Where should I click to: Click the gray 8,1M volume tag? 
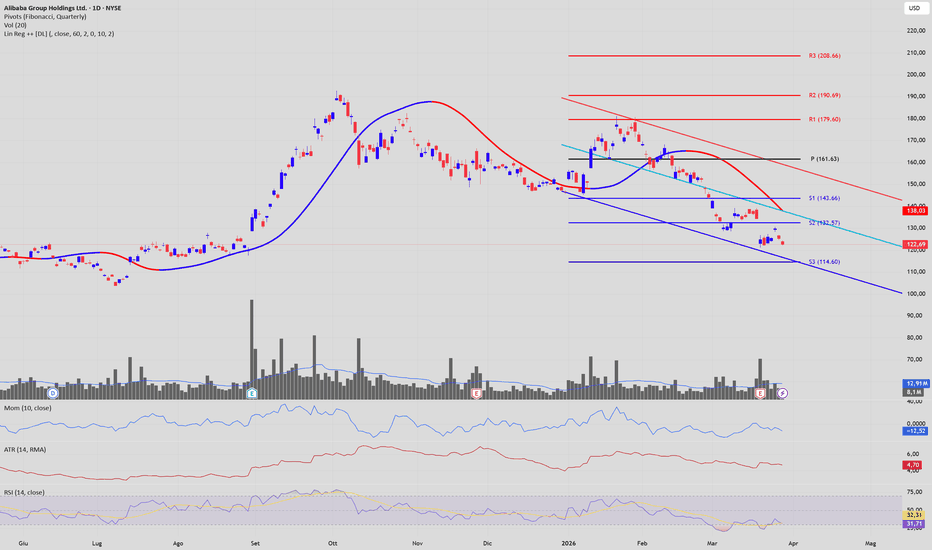pyautogui.click(x=915, y=392)
